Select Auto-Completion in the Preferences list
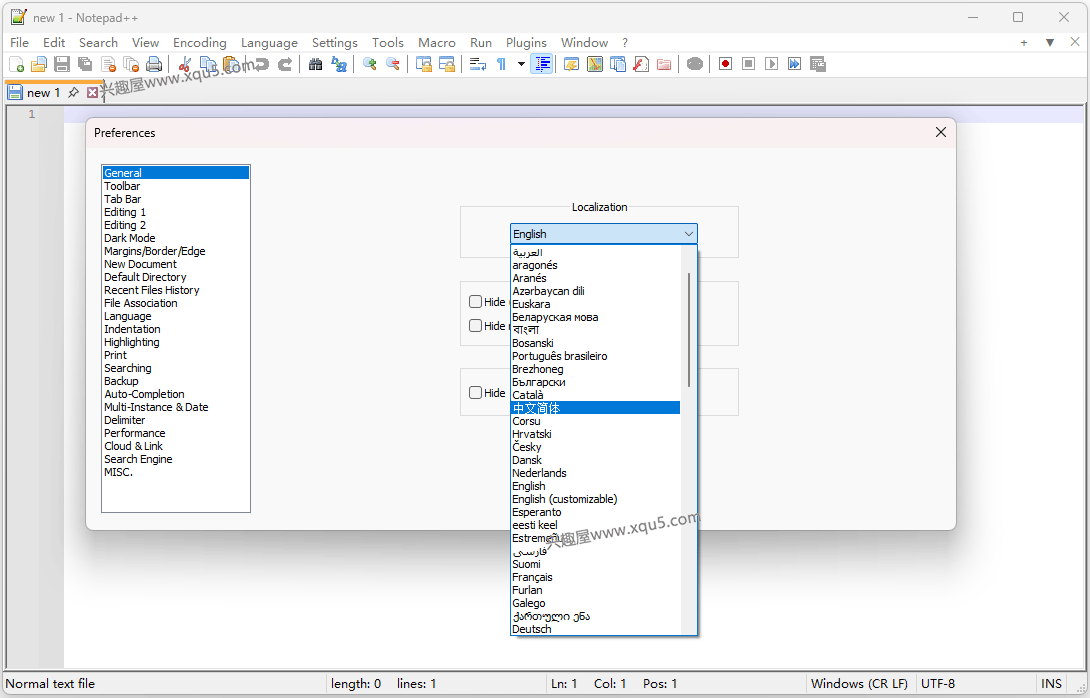The width and height of the screenshot is (1090, 698). point(175,394)
